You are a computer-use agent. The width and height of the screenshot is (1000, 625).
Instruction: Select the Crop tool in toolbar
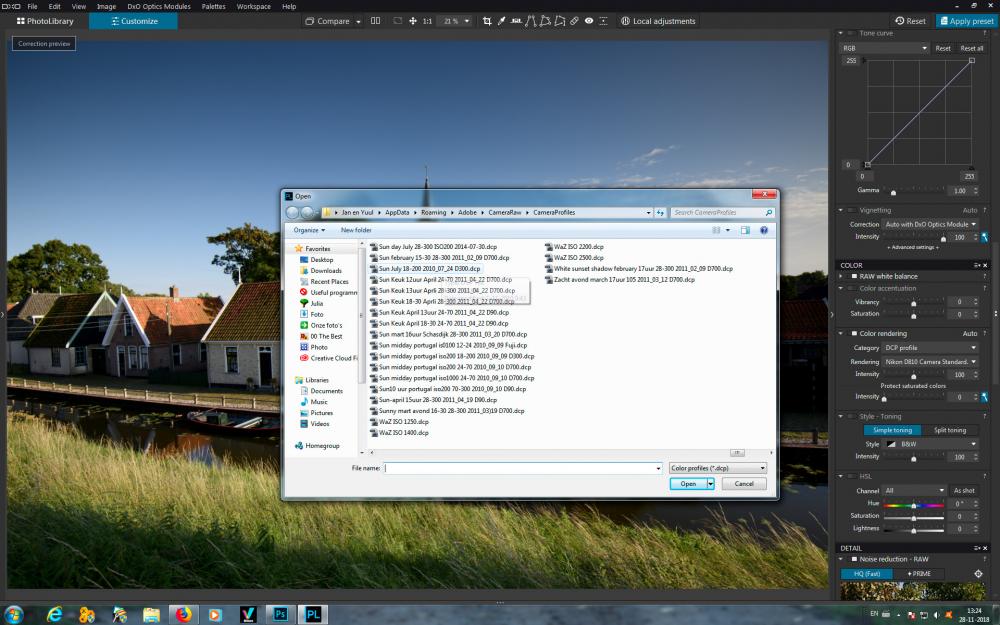(487, 21)
